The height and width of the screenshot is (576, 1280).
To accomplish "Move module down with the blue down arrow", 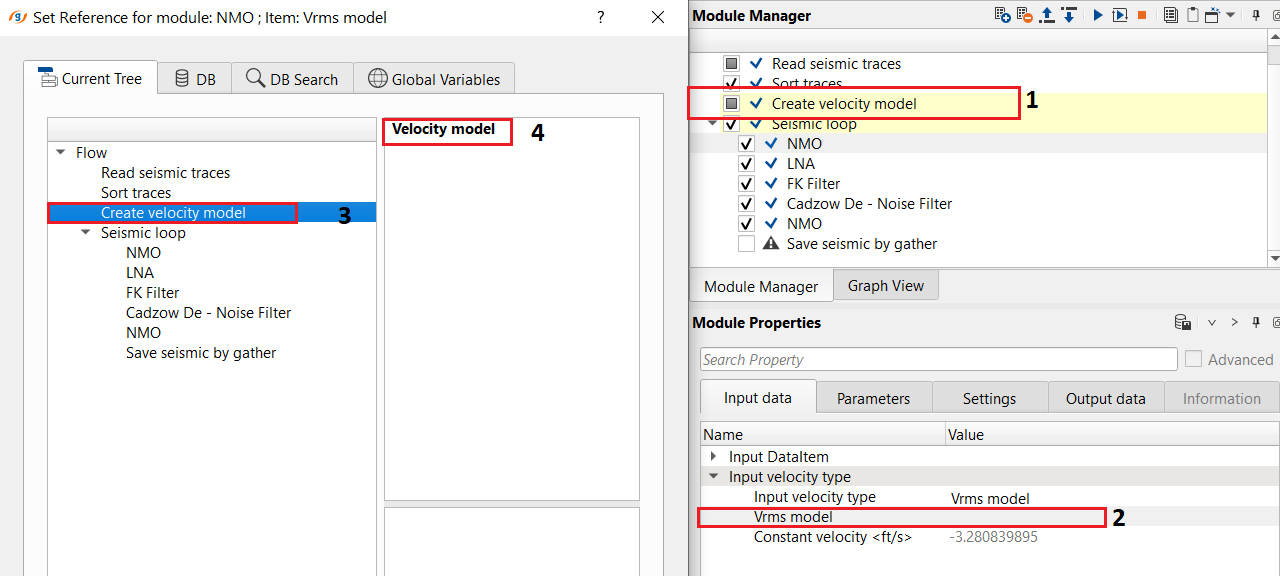I will (1069, 15).
